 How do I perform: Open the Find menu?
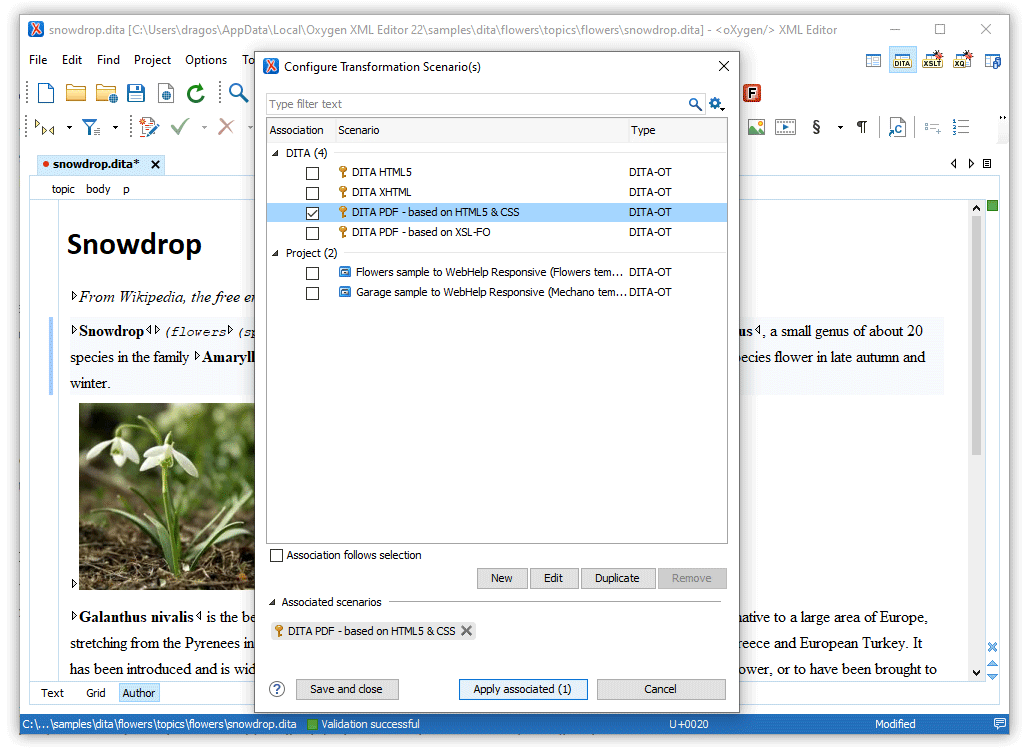click(108, 60)
